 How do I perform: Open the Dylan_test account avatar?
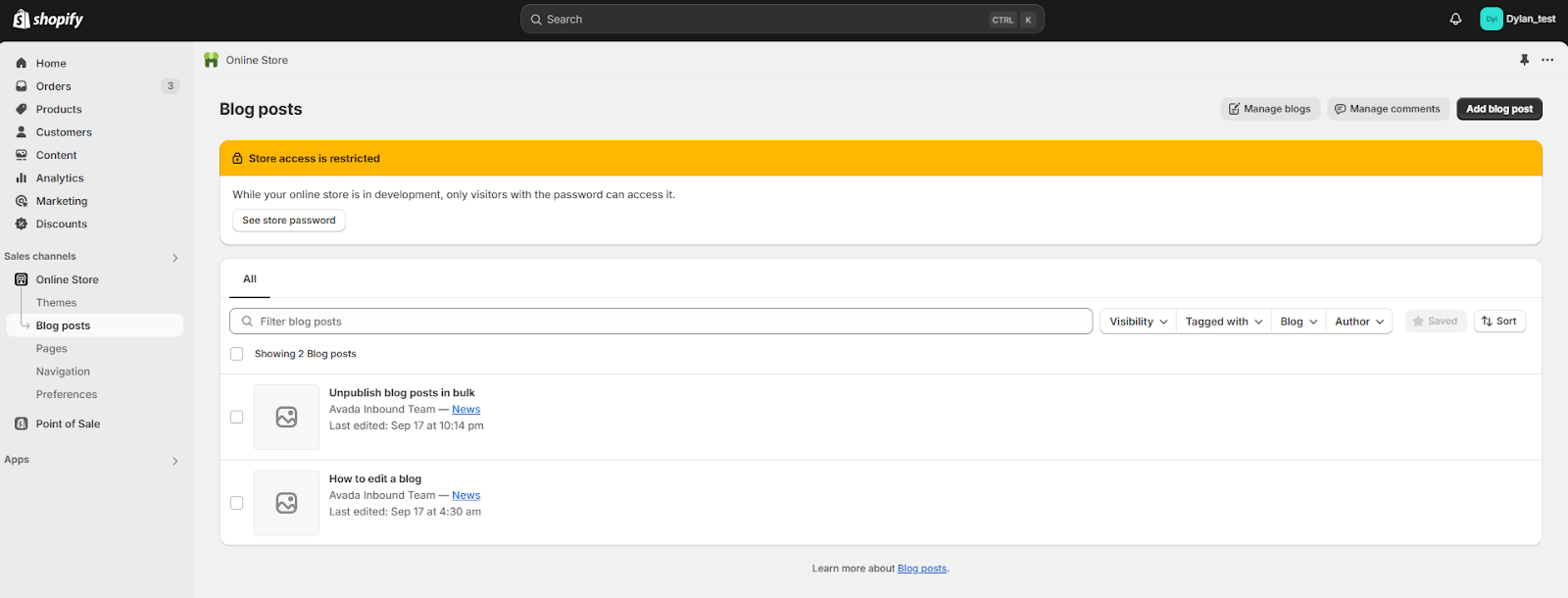(x=1491, y=19)
